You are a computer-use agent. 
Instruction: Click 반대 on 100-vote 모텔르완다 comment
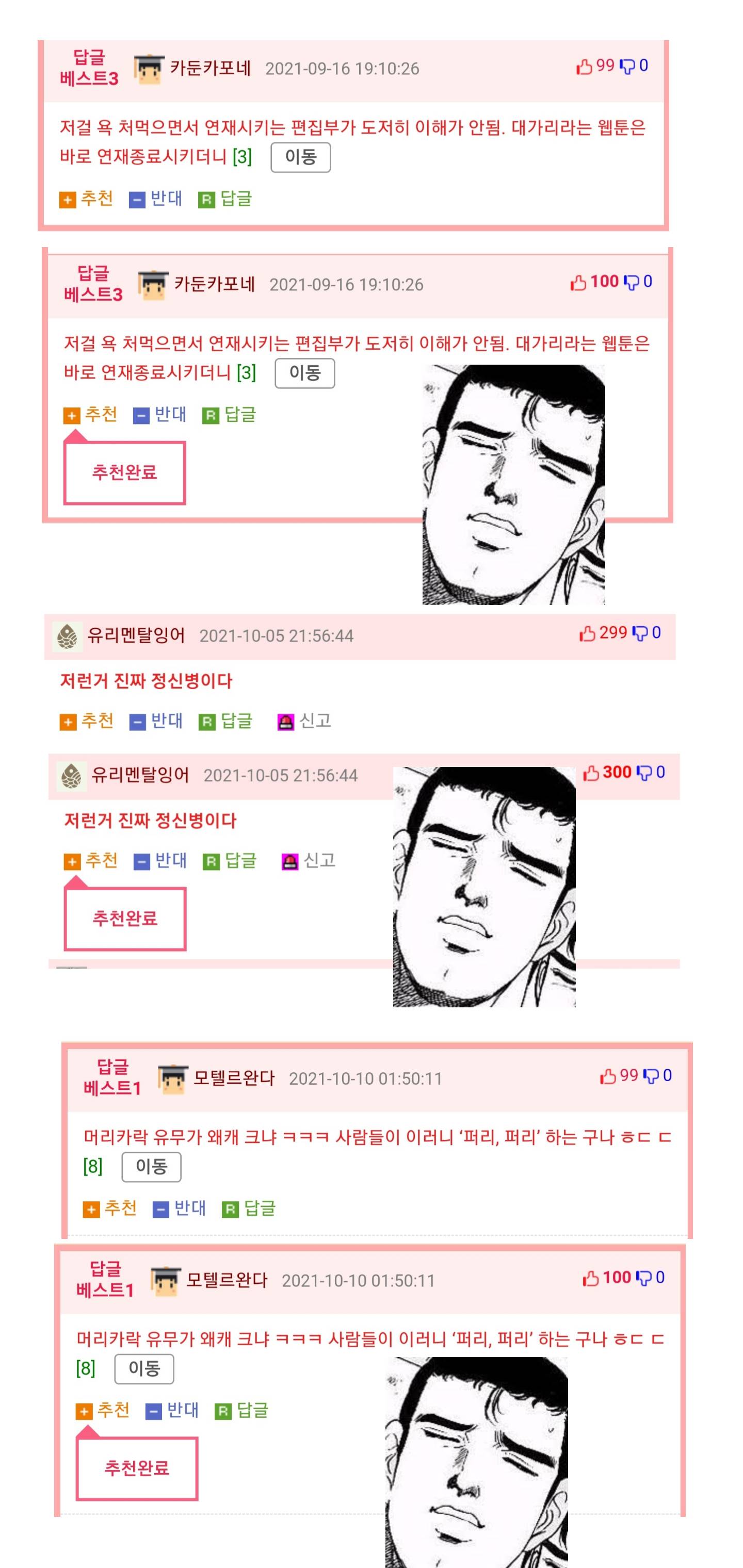[172, 1410]
